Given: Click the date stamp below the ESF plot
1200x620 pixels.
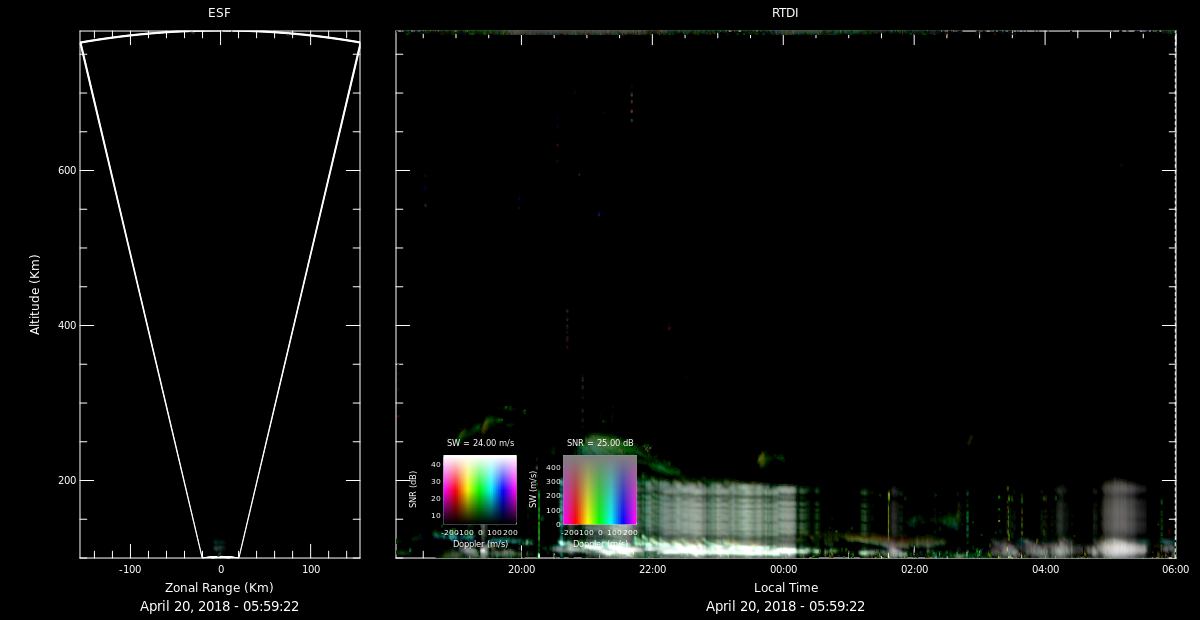Looking at the screenshot, I should pos(219,606).
